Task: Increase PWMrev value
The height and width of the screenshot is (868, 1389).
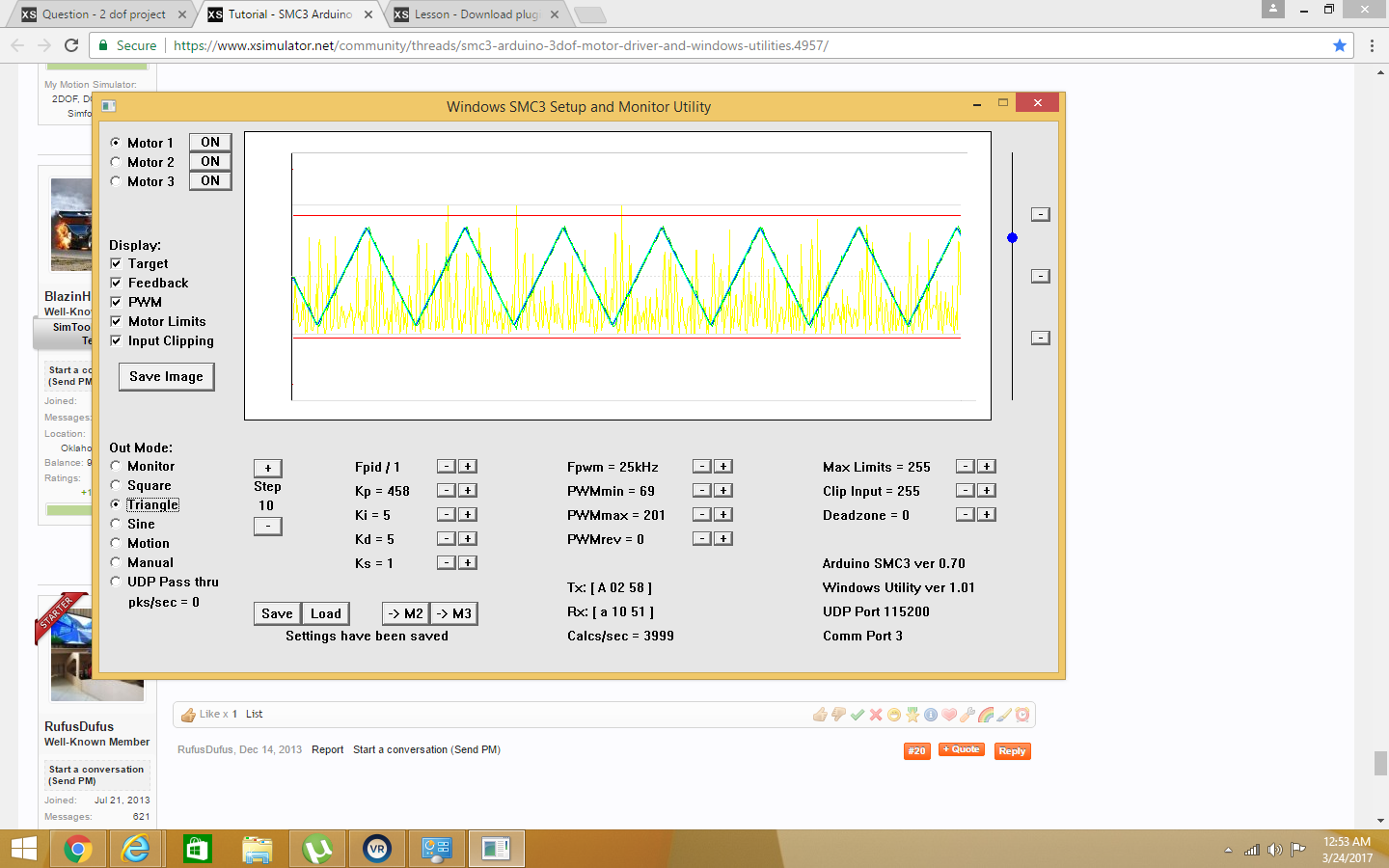Action: coord(723,539)
